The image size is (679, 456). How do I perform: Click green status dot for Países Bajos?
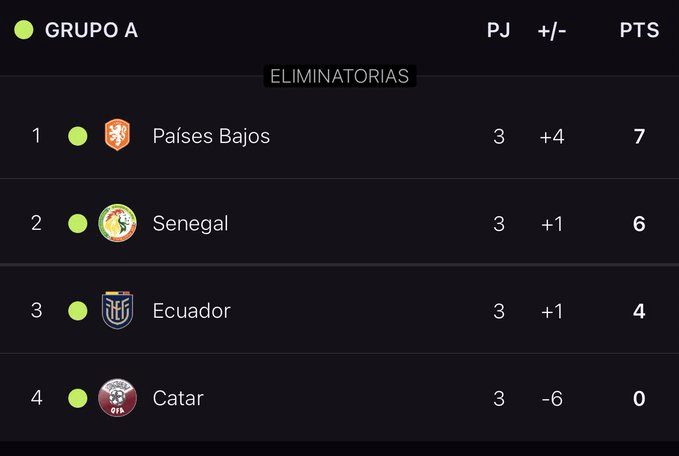pyautogui.click(x=78, y=136)
